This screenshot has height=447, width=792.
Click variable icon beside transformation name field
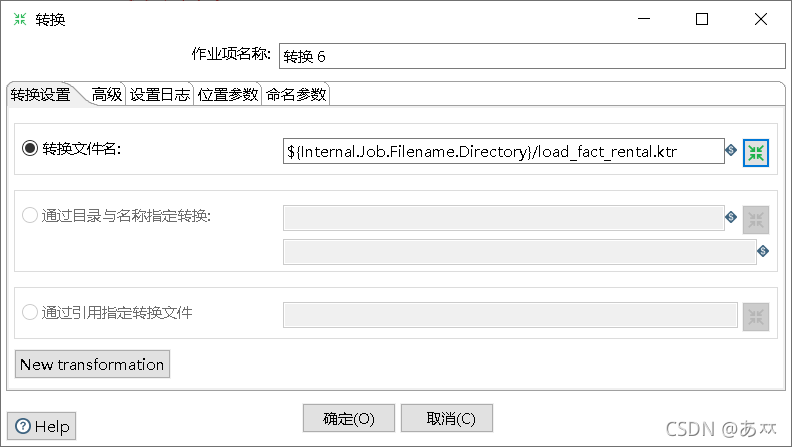tap(763, 251)
